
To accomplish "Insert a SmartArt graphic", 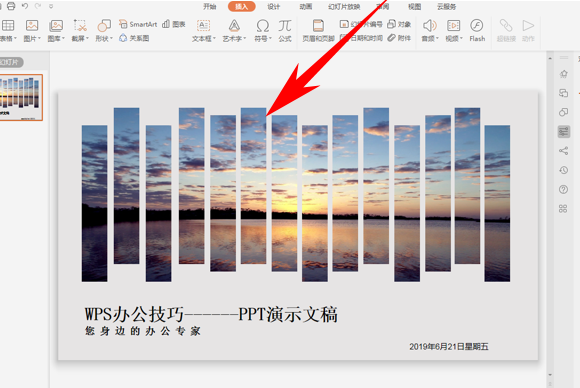I will click(138, 24).
